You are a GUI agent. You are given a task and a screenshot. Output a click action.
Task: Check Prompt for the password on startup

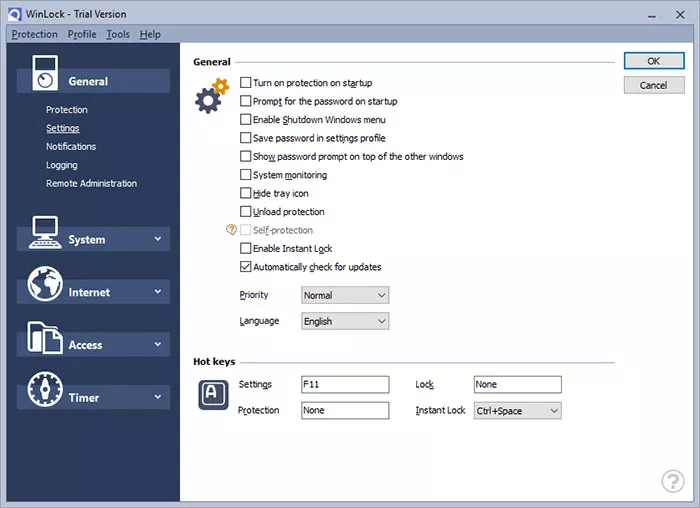(246, 101)
